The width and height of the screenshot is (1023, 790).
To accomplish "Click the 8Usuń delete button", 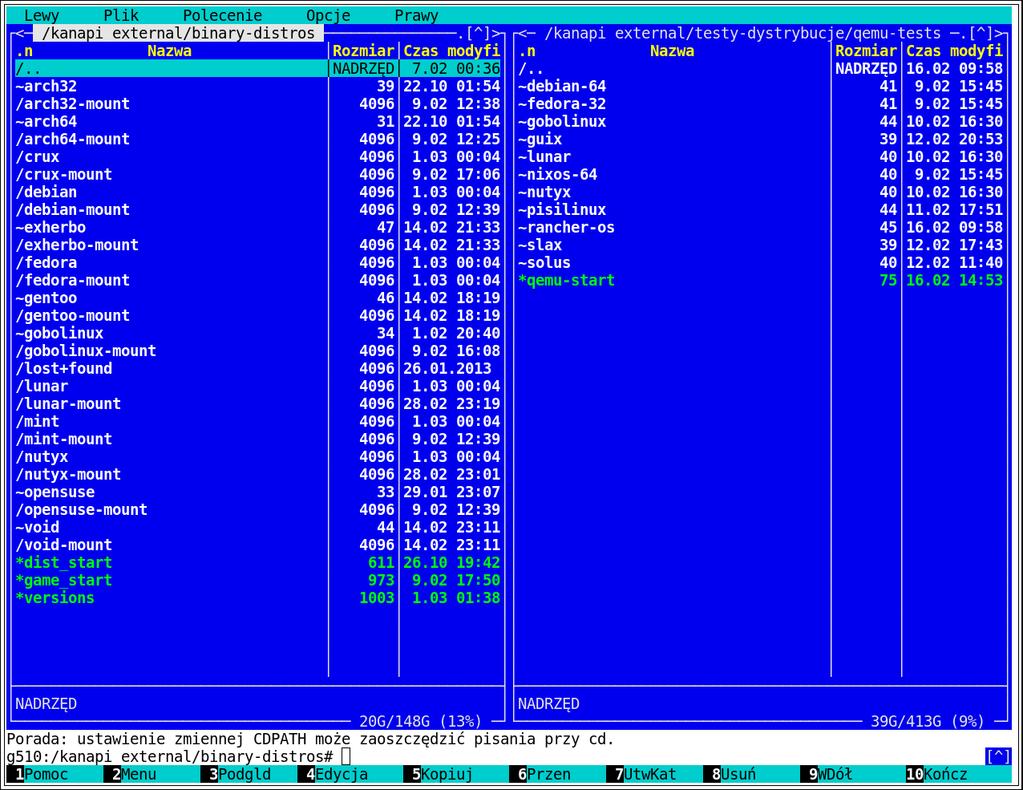I will (x=729, y=774).
